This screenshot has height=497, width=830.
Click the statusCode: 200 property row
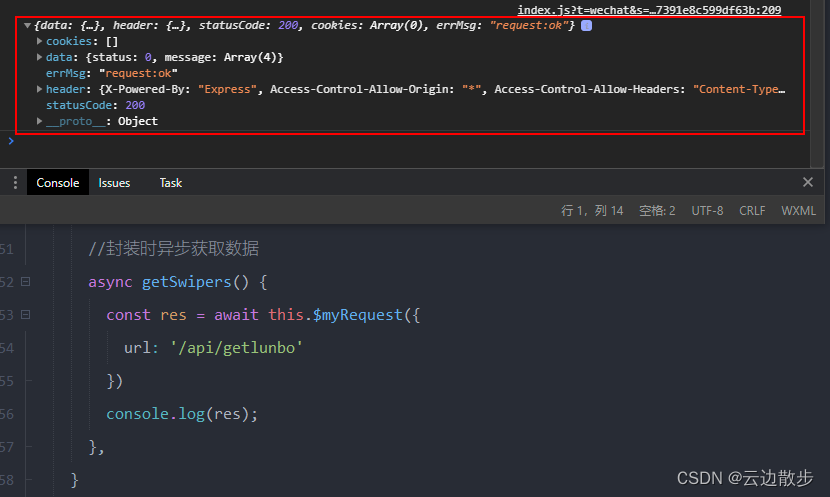click(x=95, y=105)
